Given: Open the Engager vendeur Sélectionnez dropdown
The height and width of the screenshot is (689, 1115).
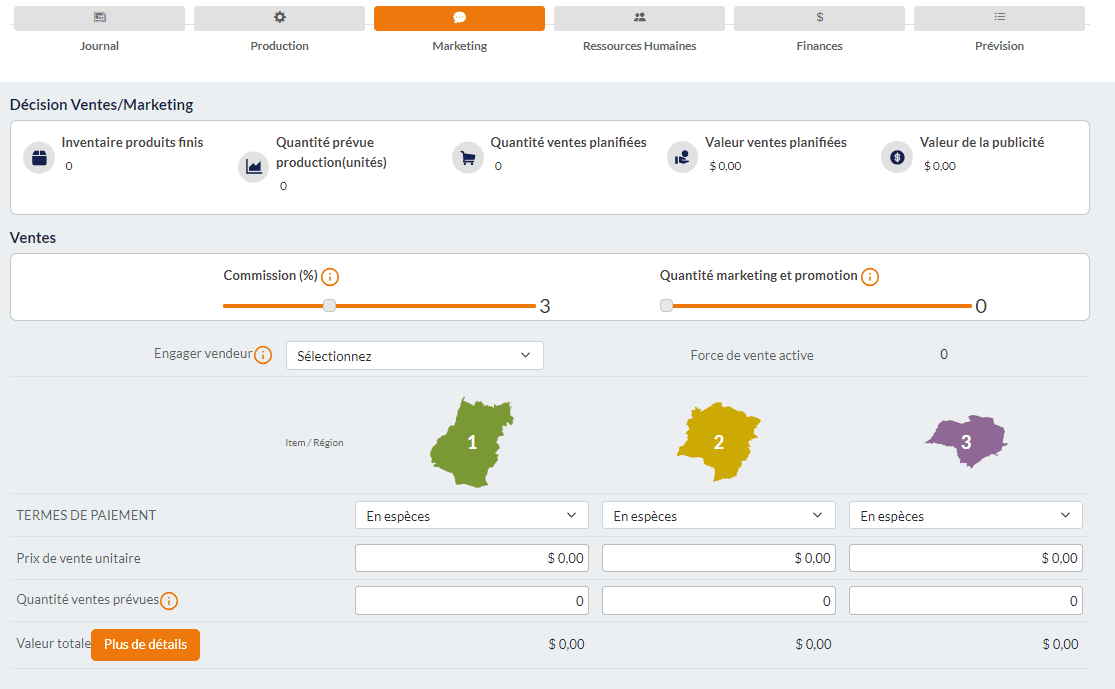Looking at the screenshot, I should 414,356.
